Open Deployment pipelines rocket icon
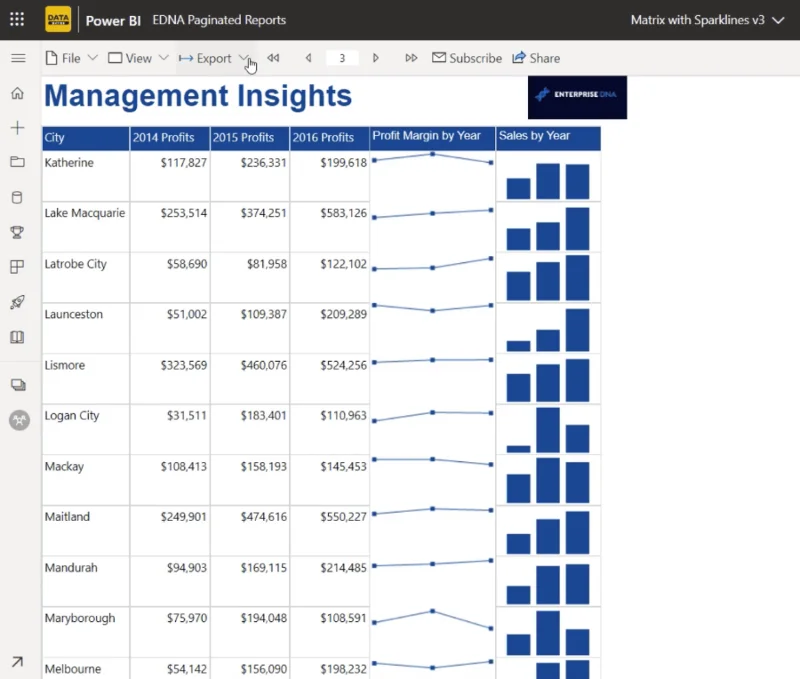Image resolution: width=800 pixels, height=679 pixels. 17,302
